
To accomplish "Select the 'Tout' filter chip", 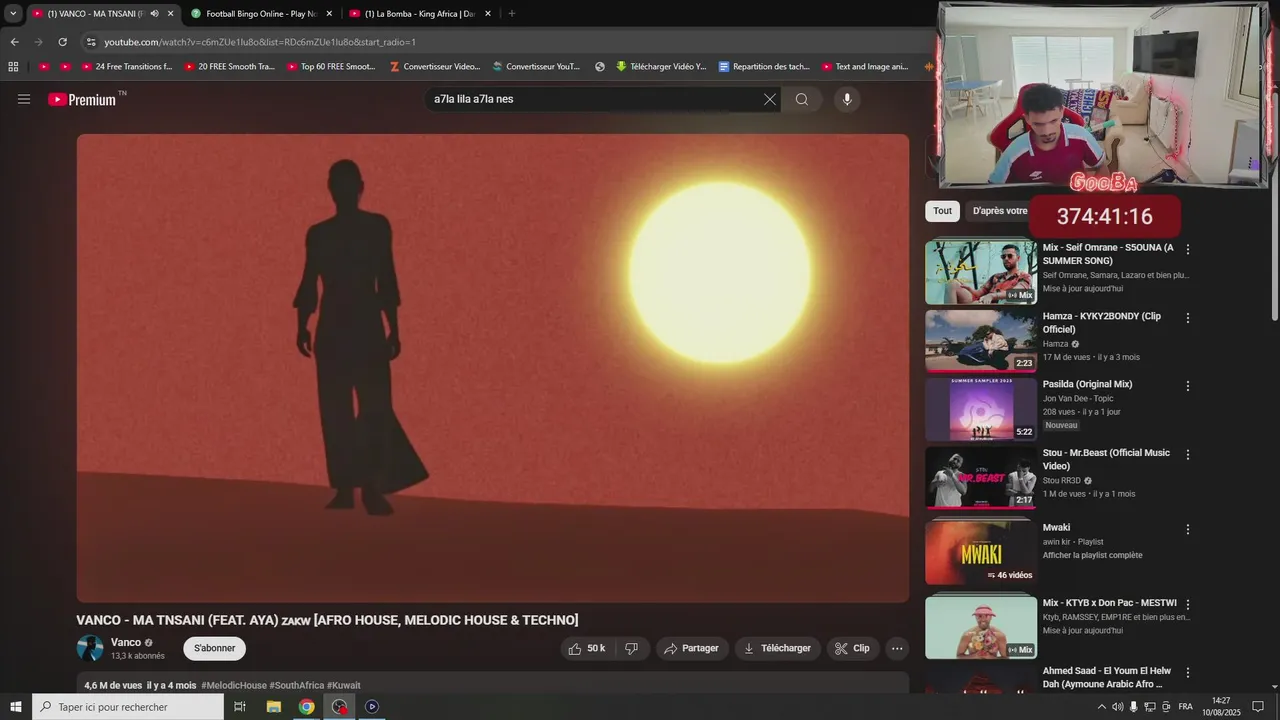I will tap(943, 211).
